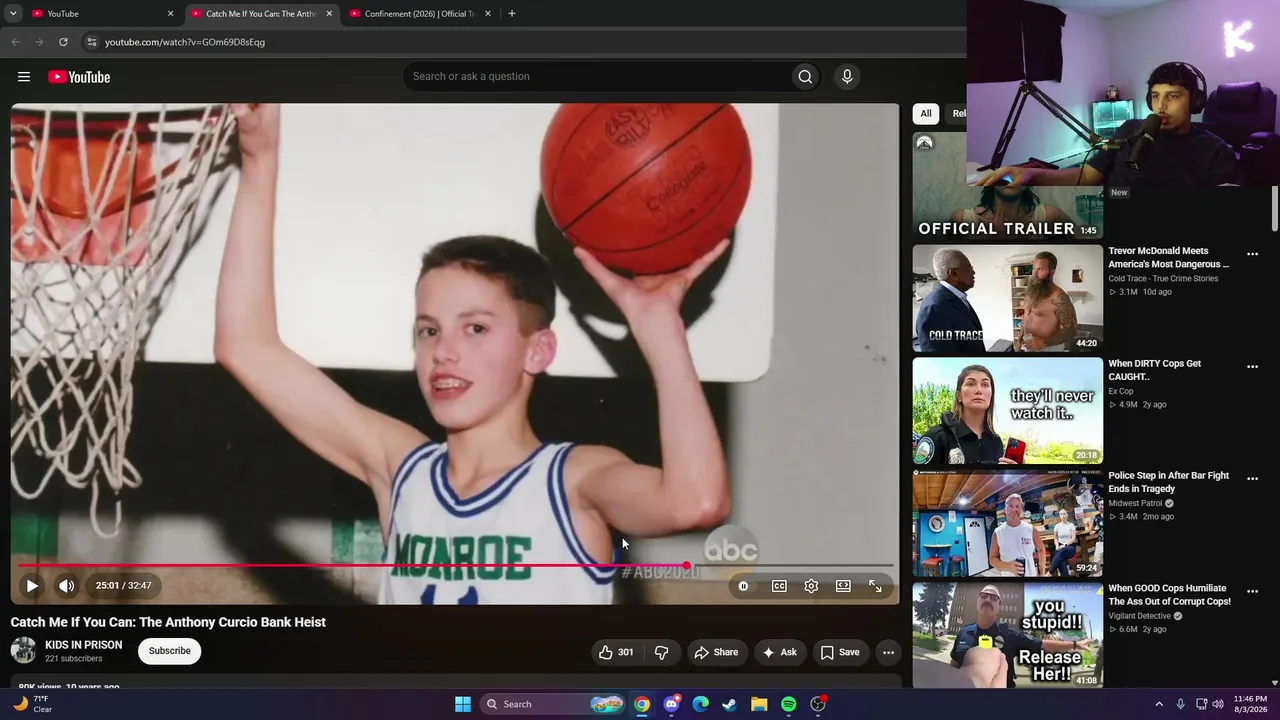
Task: Open the video player settings gear
Action: tap(811, 586)
